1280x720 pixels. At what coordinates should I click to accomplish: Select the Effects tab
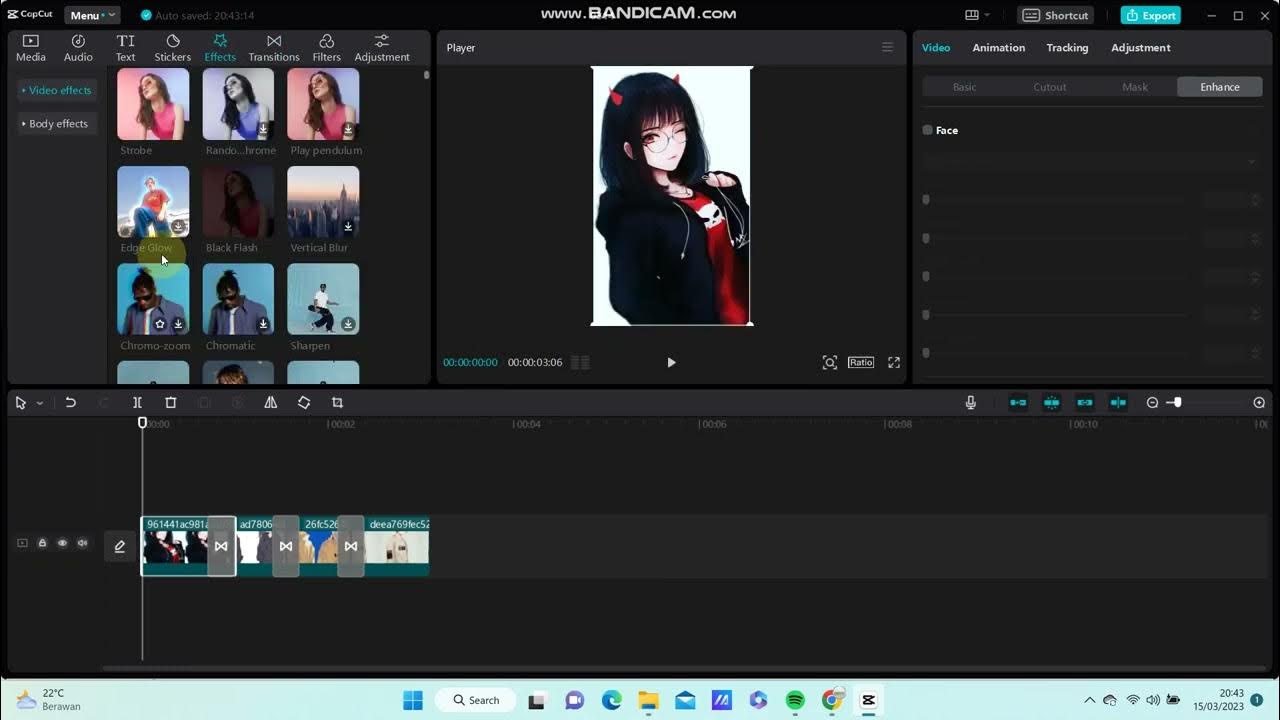(x=220, y=48)
